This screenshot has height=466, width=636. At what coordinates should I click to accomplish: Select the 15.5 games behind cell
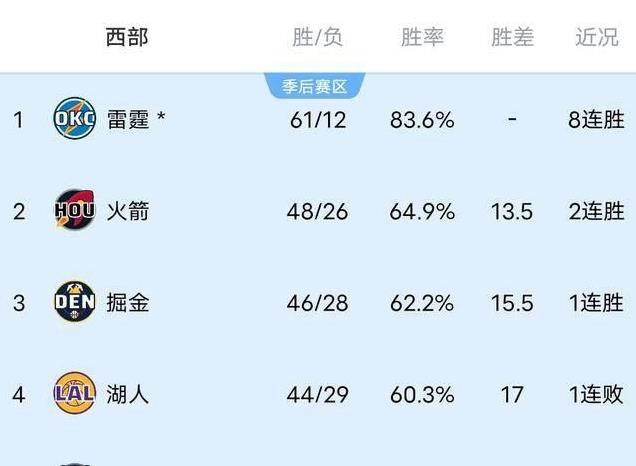tap(512, 303)
